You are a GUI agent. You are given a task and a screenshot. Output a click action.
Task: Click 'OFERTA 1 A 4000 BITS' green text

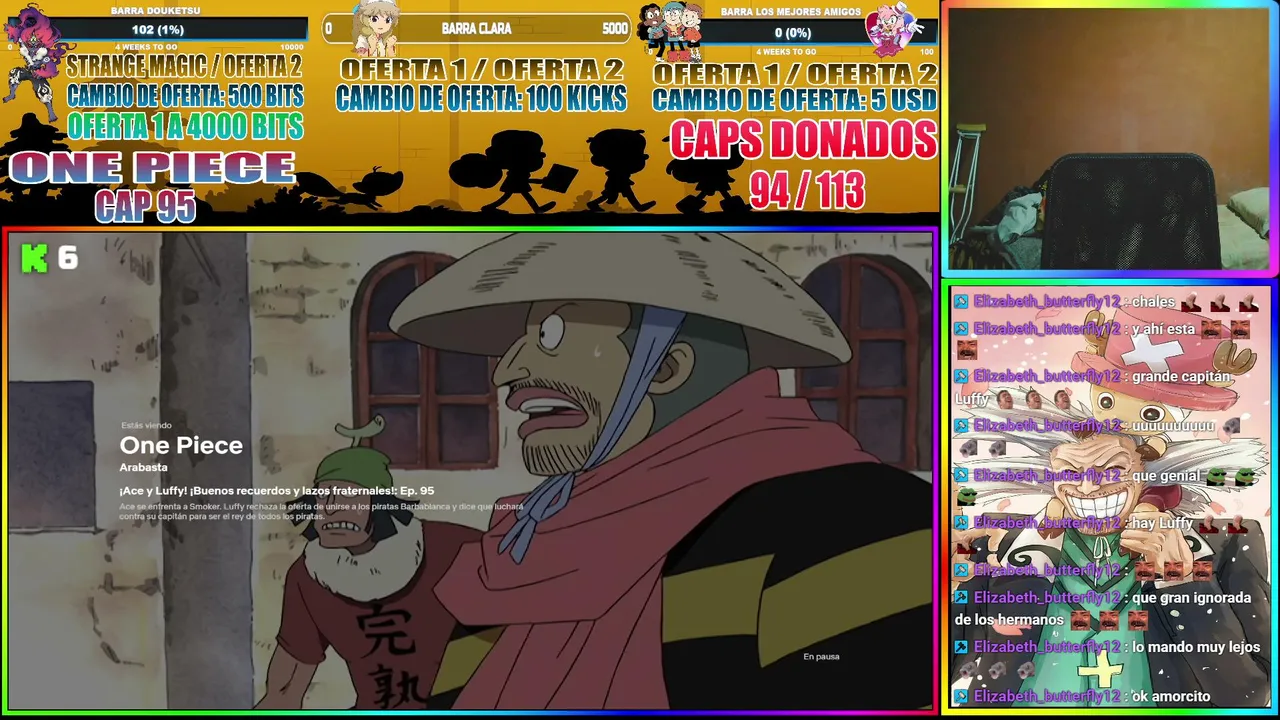pos(185,126)
